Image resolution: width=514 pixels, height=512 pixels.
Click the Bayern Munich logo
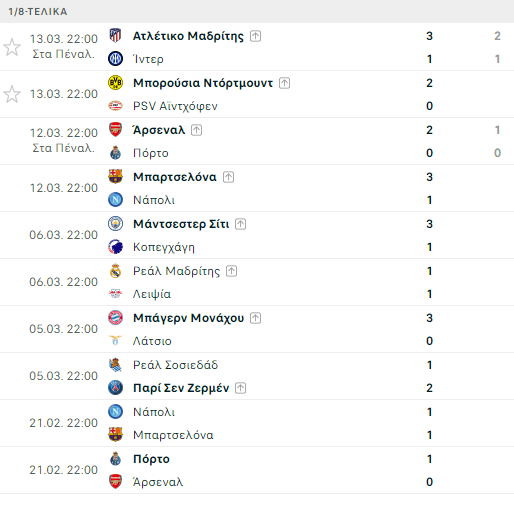coord(115,317)
